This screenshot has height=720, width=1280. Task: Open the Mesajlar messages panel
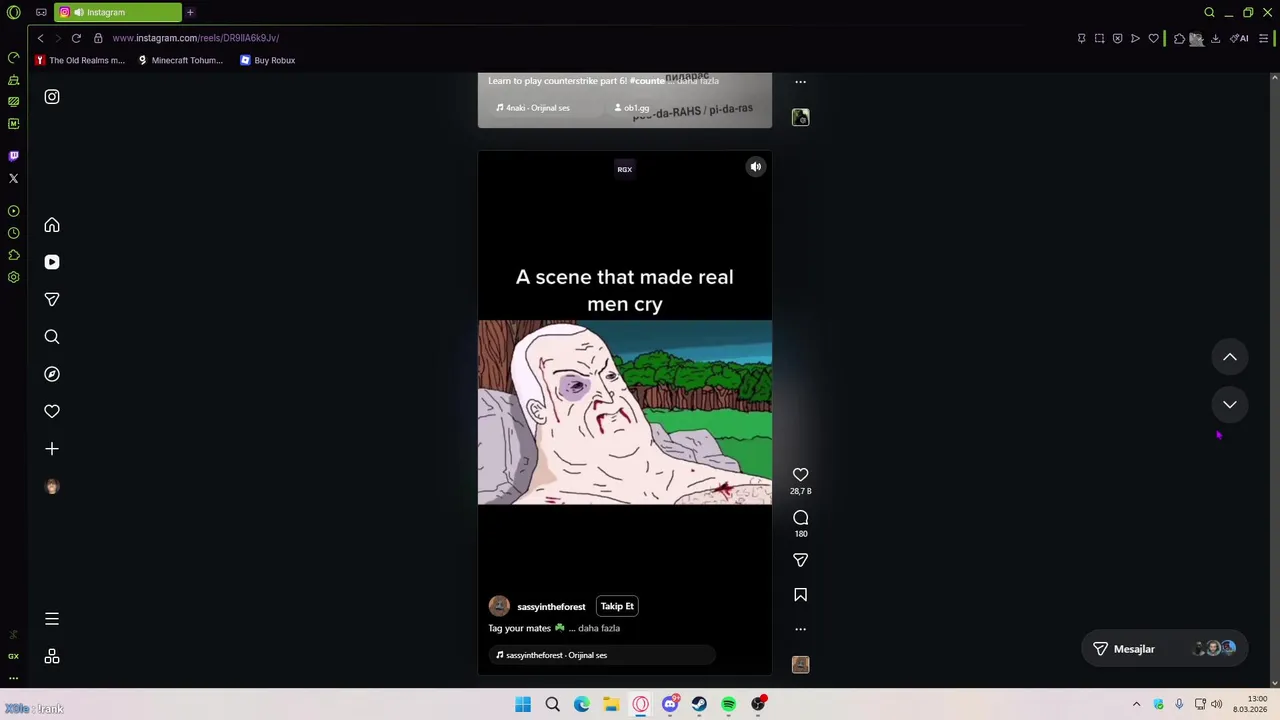[1165, 649]
